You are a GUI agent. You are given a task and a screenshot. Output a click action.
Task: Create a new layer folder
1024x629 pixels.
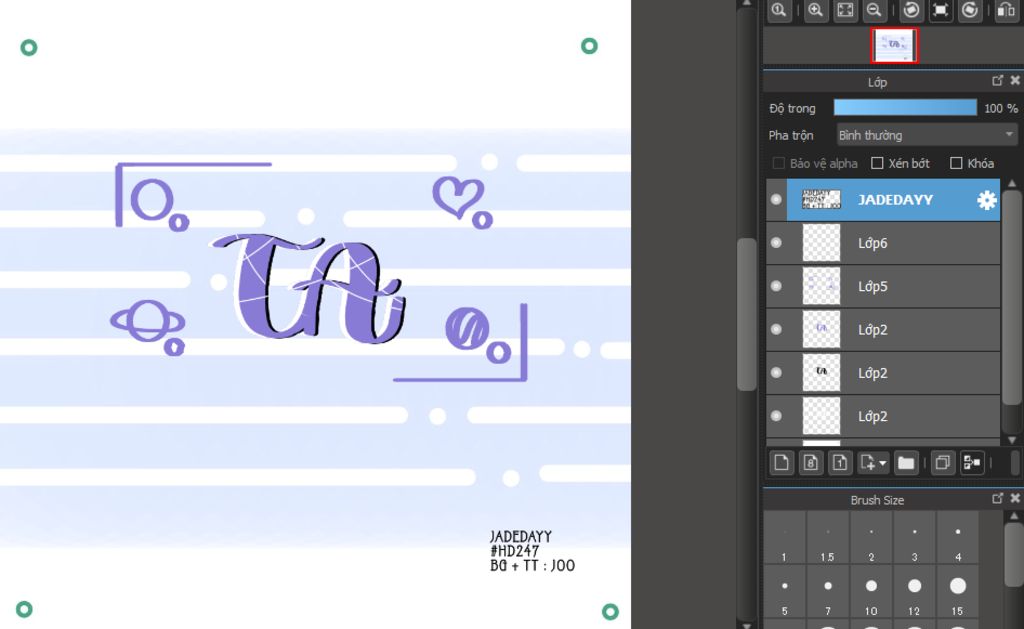click(906, 462)
